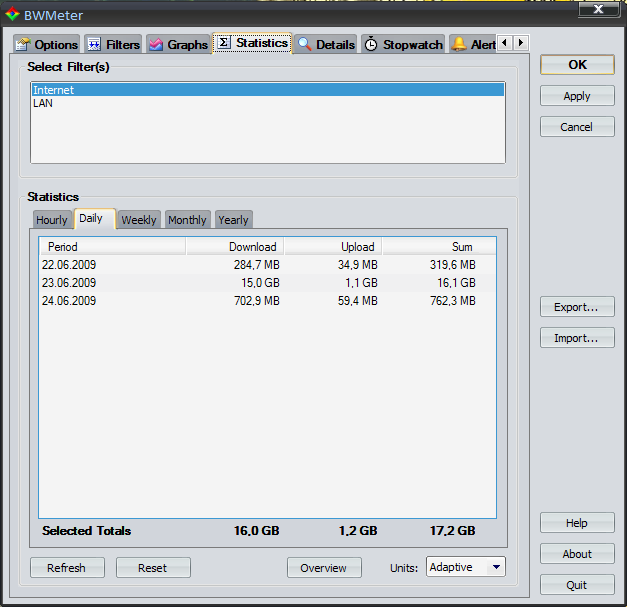Select the Daily statistics tab
The width and height of the screenshot is (627, 607).
(x=95, y=218)
